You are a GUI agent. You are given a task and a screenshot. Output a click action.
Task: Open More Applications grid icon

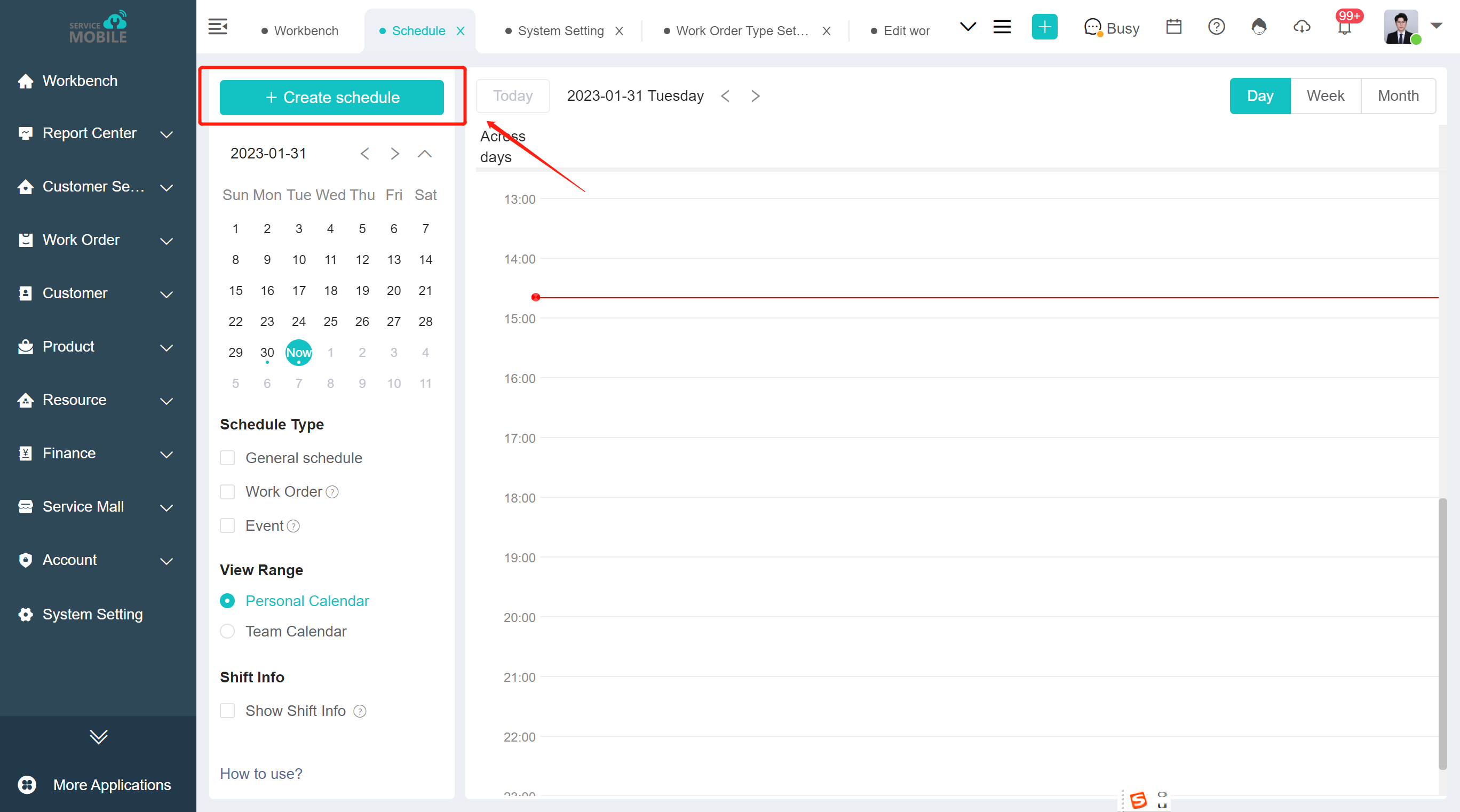click(27, 784)
